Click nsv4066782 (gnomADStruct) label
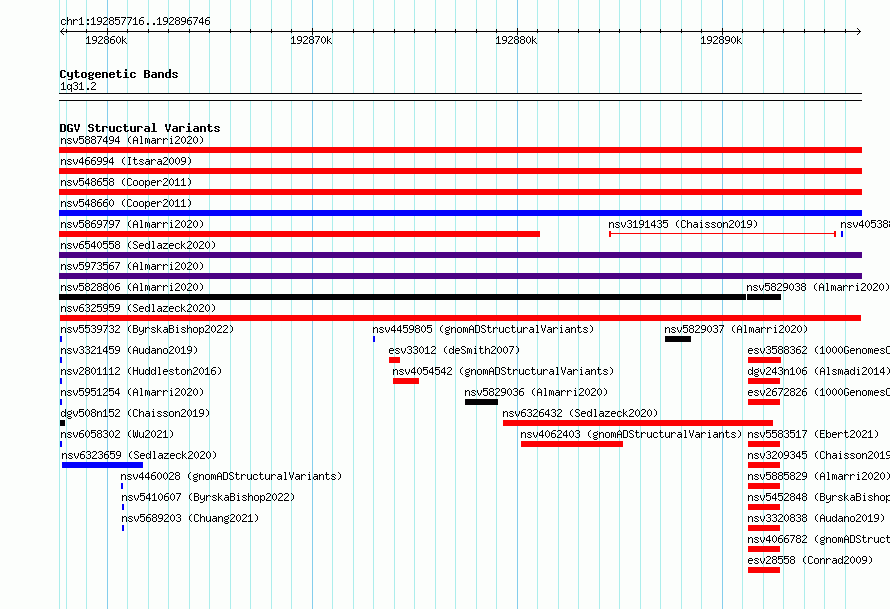The width and height of the screenshot is (890, 609). click(818, 539)
